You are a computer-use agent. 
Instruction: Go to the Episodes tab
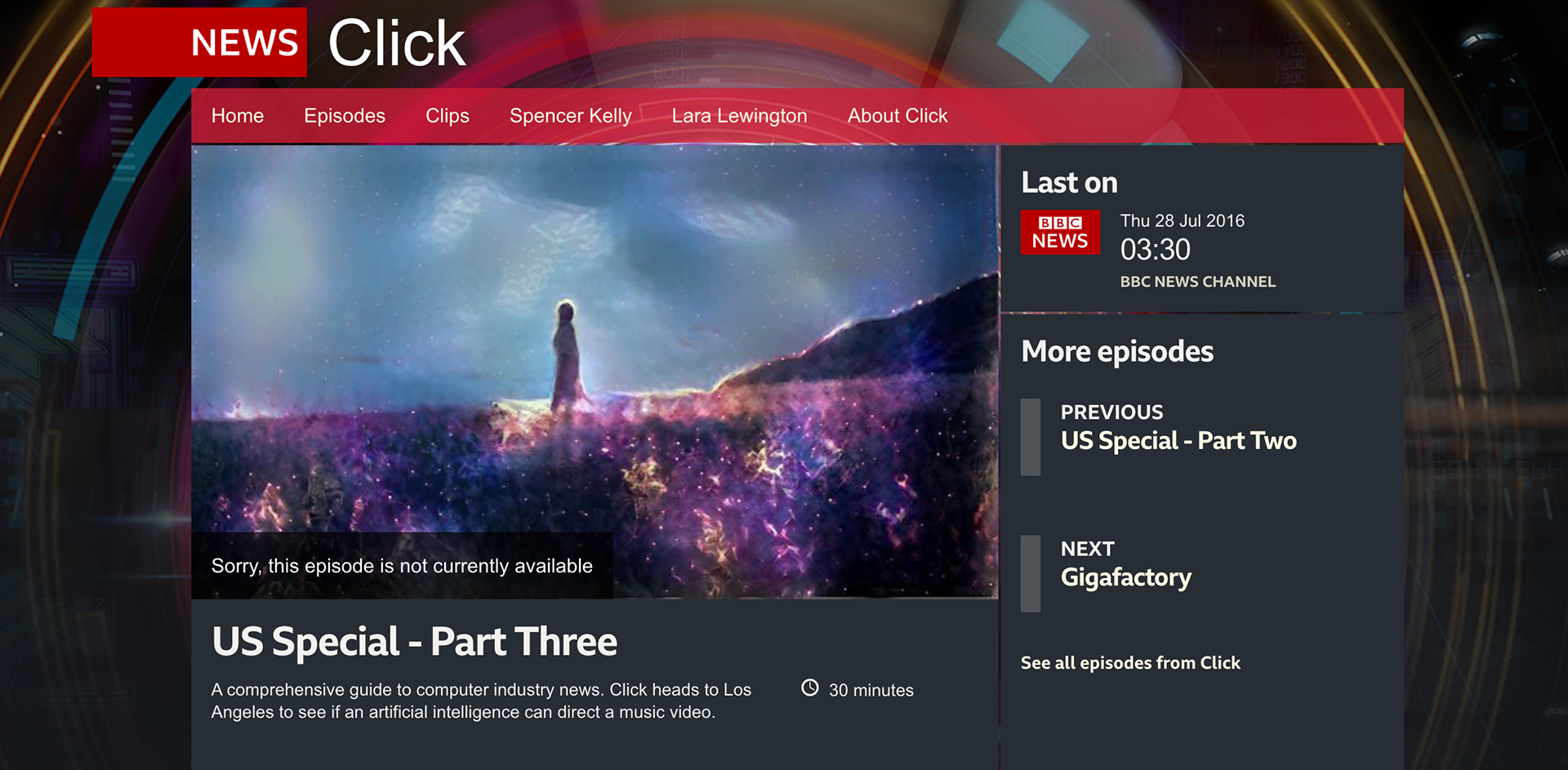click(x=345, y=116)
